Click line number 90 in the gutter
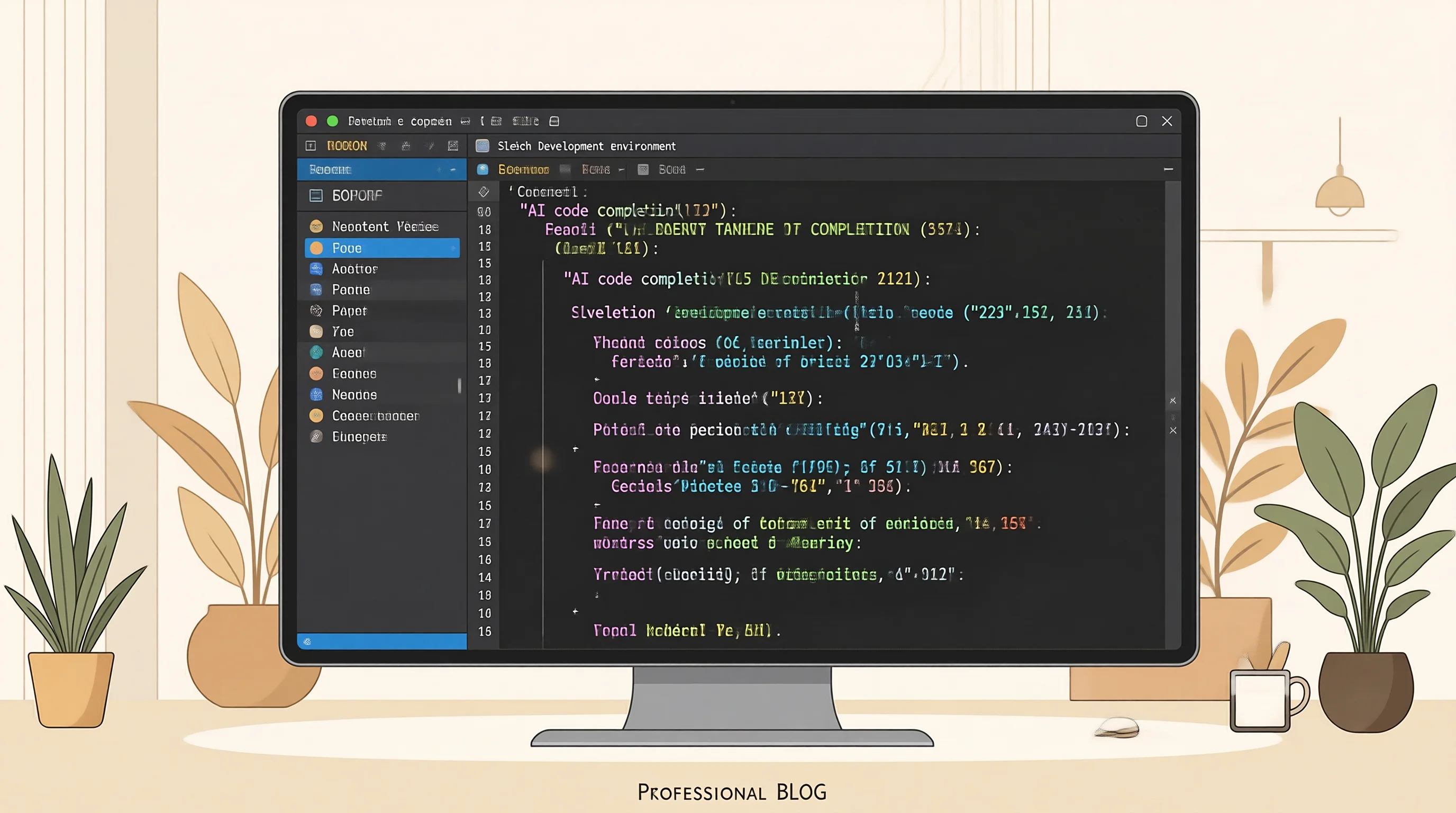Viewport: 1456px width, 813px height. coord(484,212)
